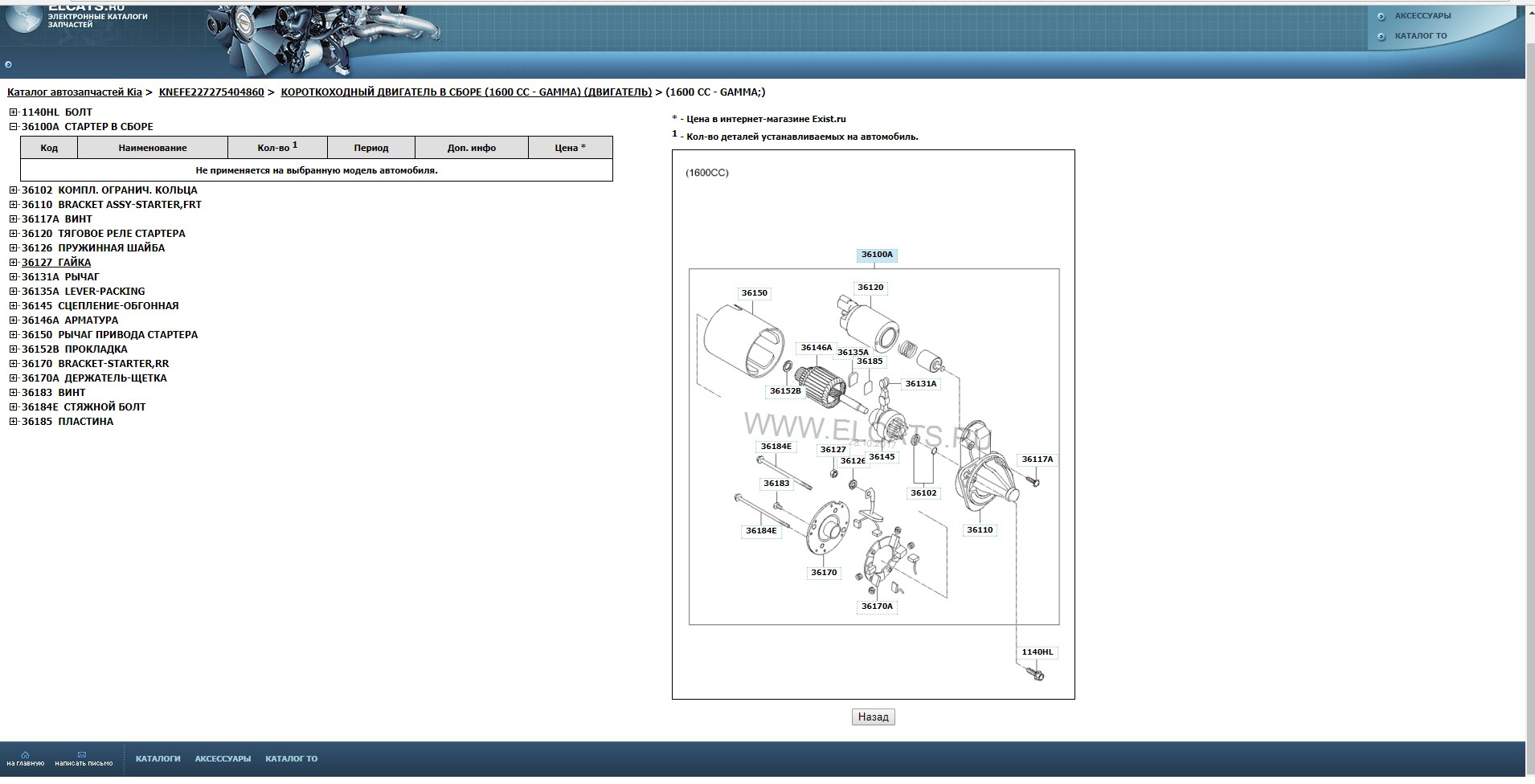1535x784 pixels.
Task: Collapse the 36100A СТАРТЕР В СБОРЕ row
Action: [x=13, y=127]
